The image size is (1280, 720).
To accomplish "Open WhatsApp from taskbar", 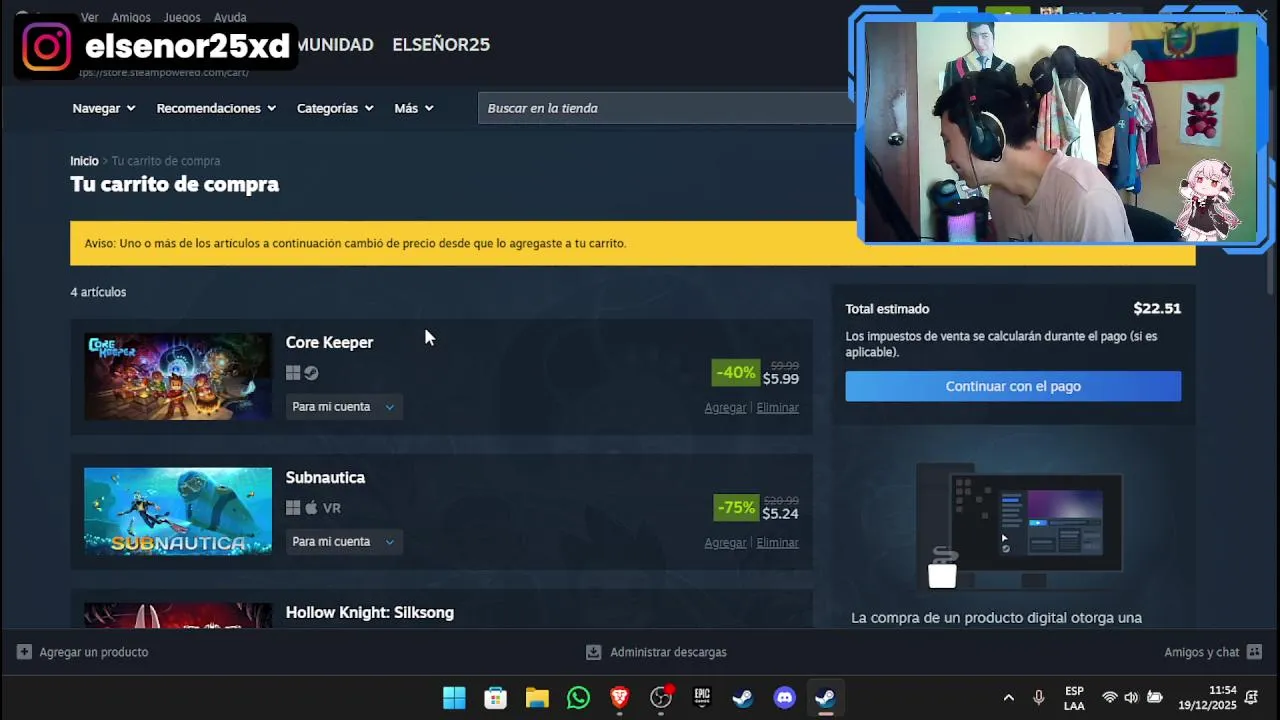I will click(x=578, y=698).
